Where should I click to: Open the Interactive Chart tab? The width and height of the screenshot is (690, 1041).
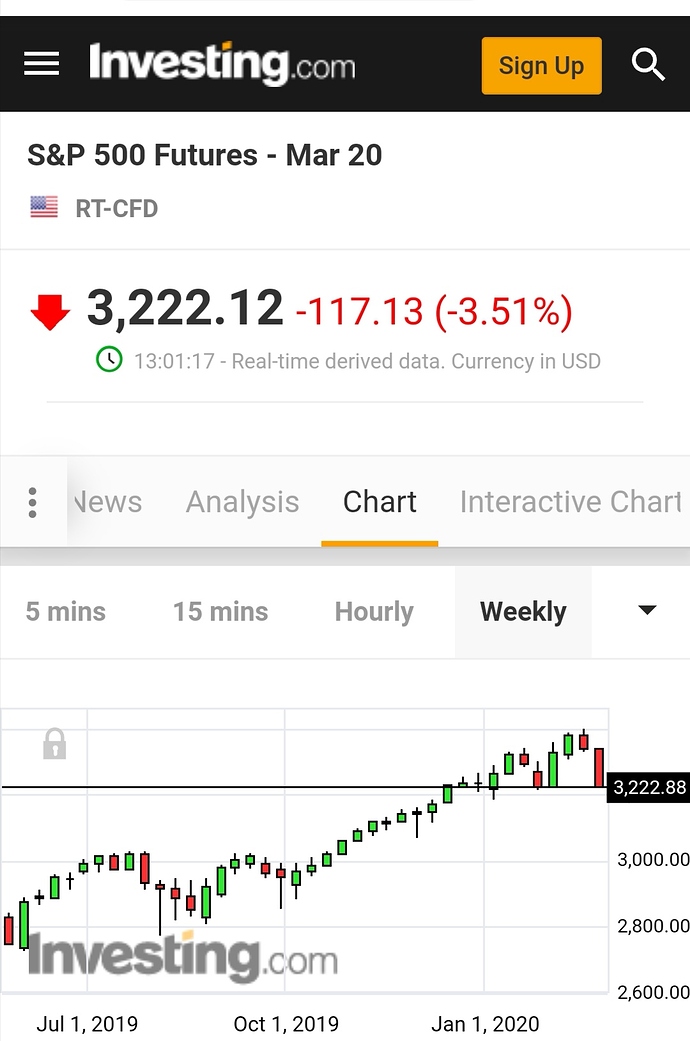pos(571,502)
